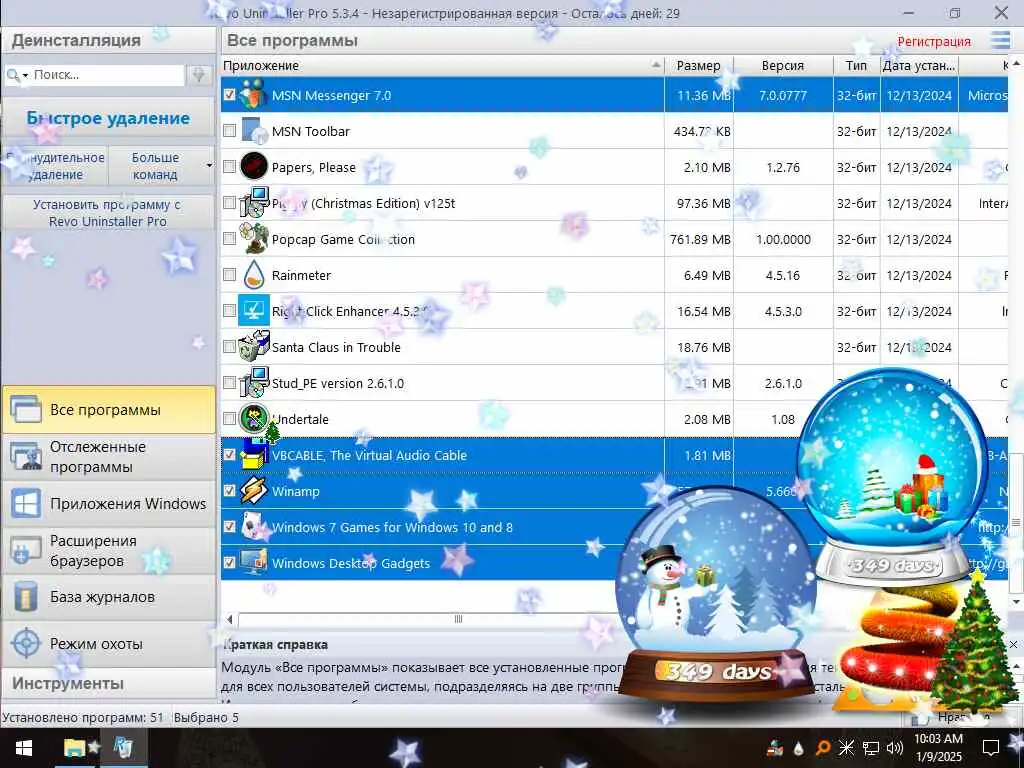Sort by the Дата установки column header
The height and width of the screenshot is (768, 1024).
click(x=919, y=65)
